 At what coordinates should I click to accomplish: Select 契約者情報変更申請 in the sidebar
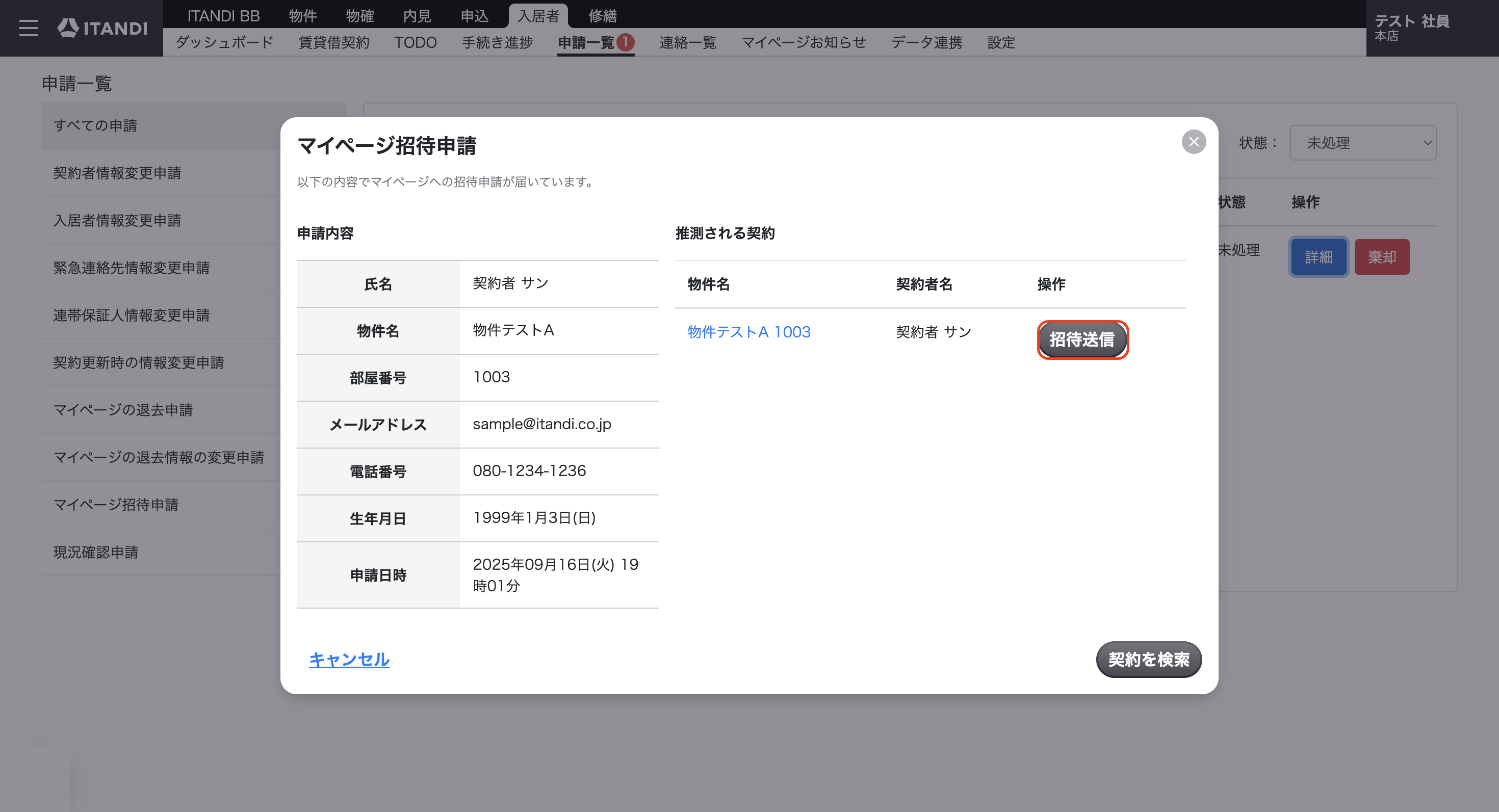point(161,173)
